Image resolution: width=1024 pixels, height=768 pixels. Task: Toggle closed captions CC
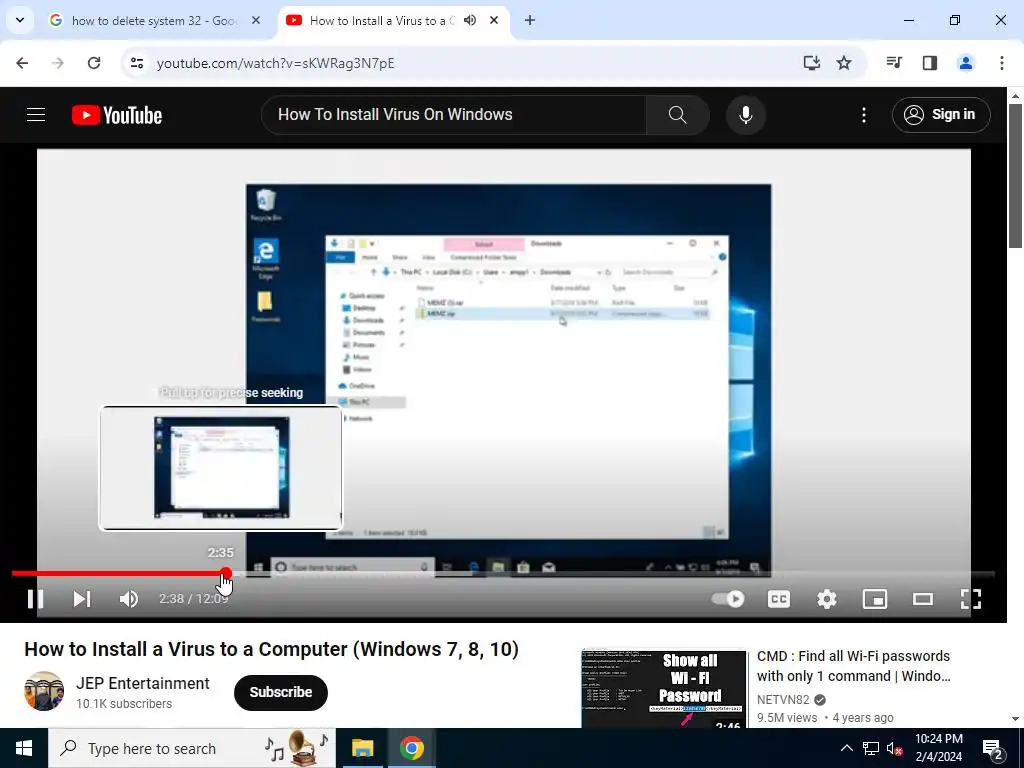(778, 599)
